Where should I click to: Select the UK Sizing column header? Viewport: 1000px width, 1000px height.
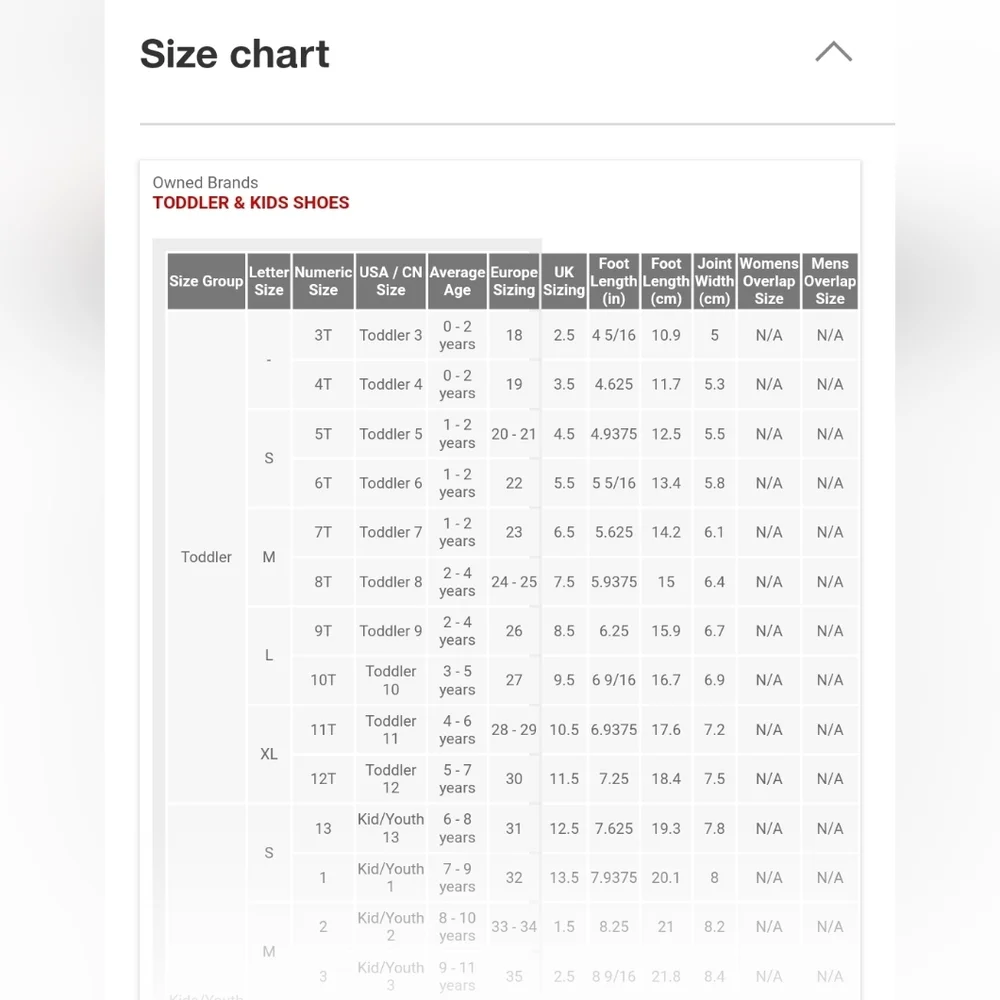564,281
